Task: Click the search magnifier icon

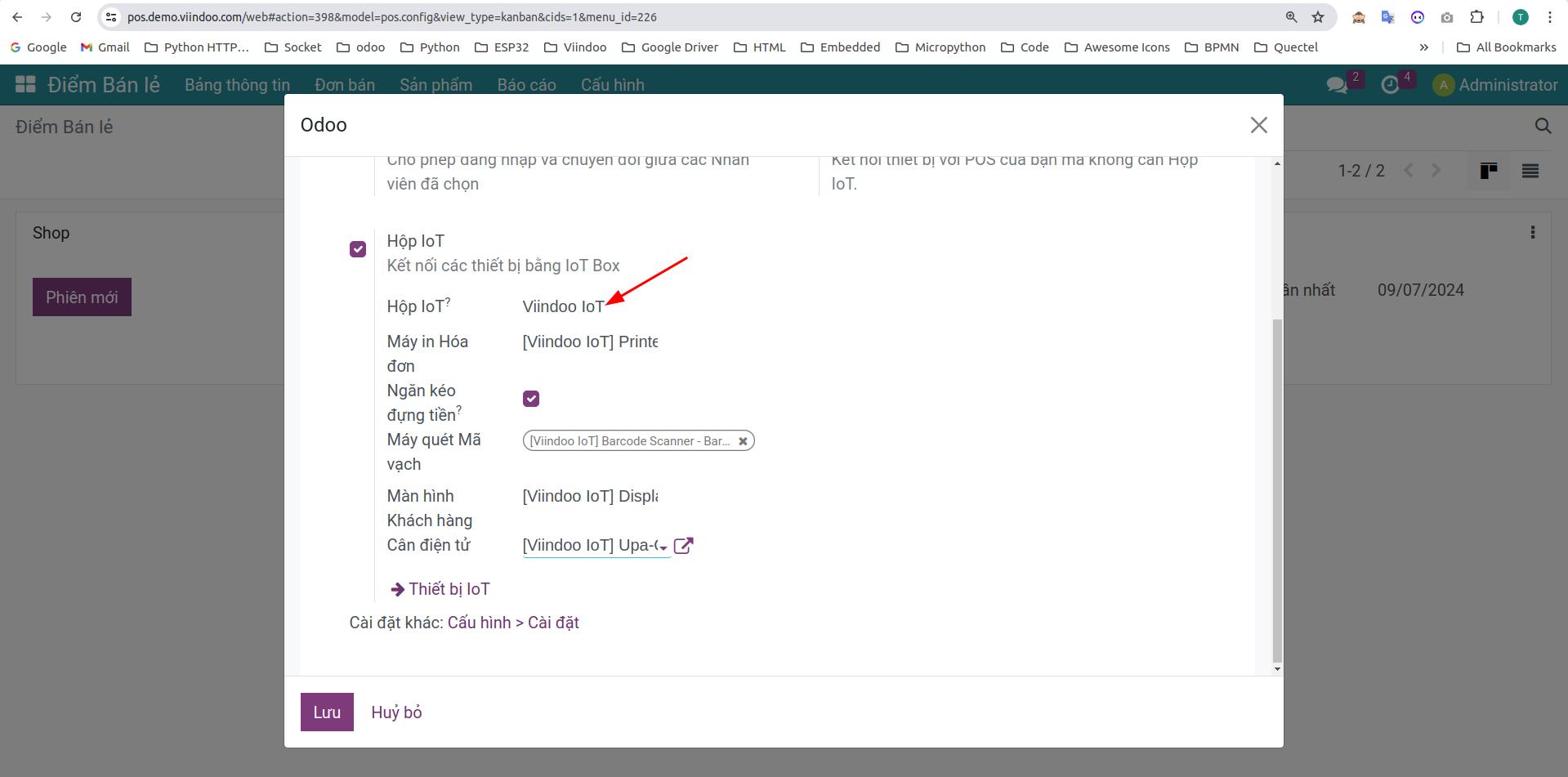Action: 1543,126
